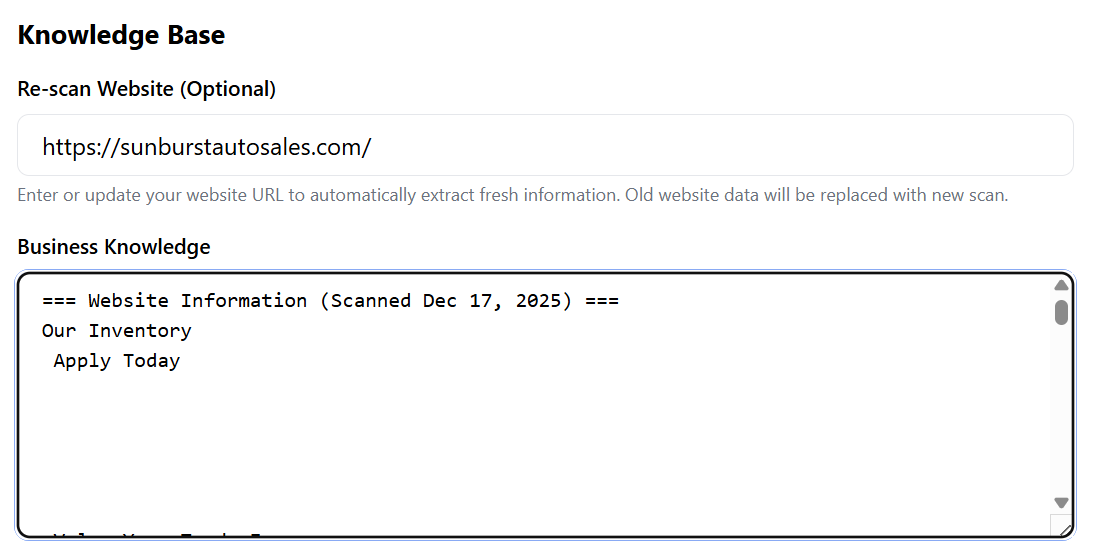
Task: Click the helper text about updating website URL
Action: 512,195
